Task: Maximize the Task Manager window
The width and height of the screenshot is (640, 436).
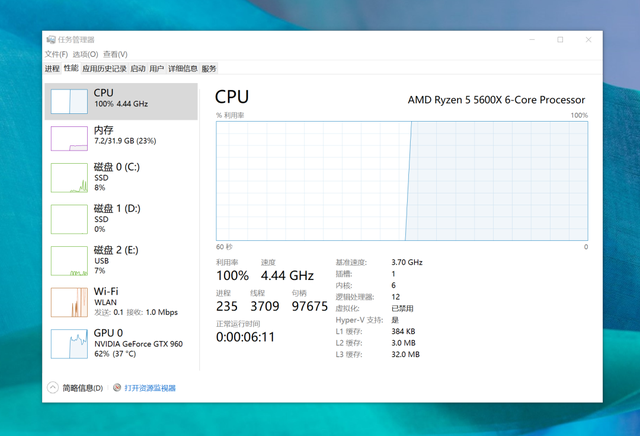Action: (560, 40)
